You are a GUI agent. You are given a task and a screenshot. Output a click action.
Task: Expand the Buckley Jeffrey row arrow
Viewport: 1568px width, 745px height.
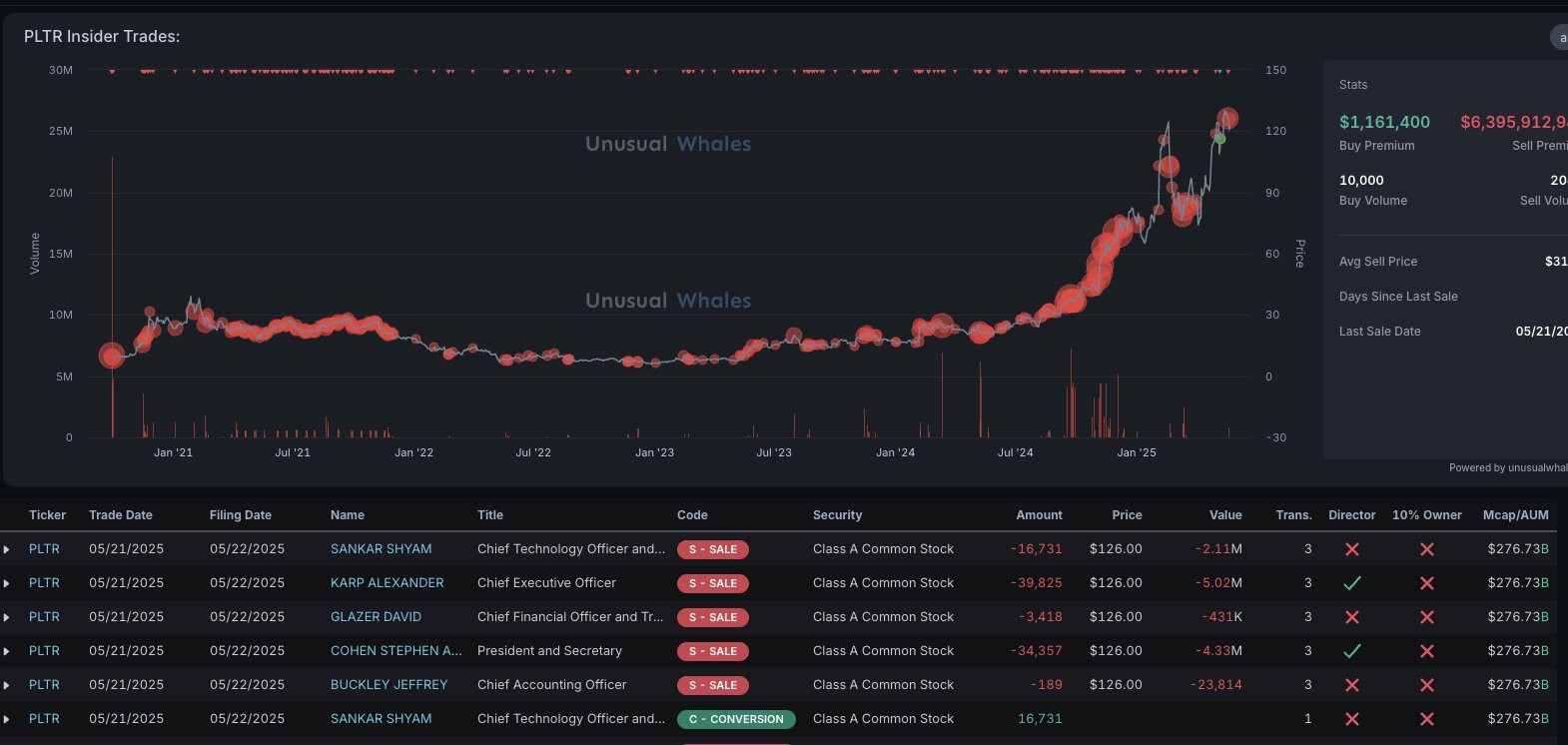coord(6,685)
